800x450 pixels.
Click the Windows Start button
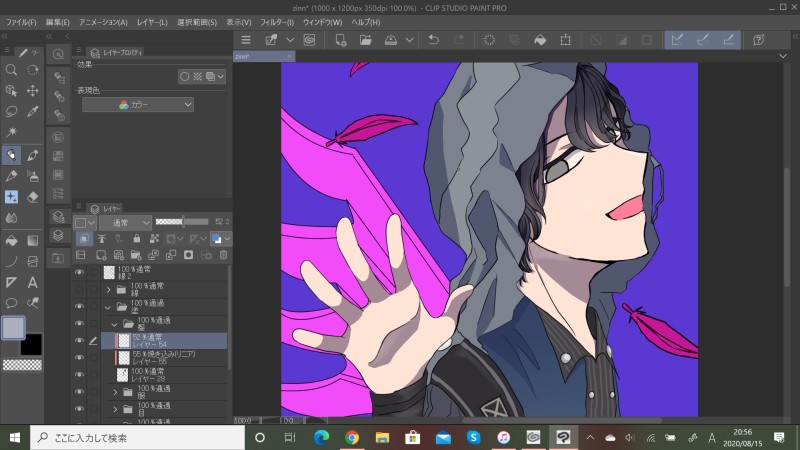tap(14, 437)
